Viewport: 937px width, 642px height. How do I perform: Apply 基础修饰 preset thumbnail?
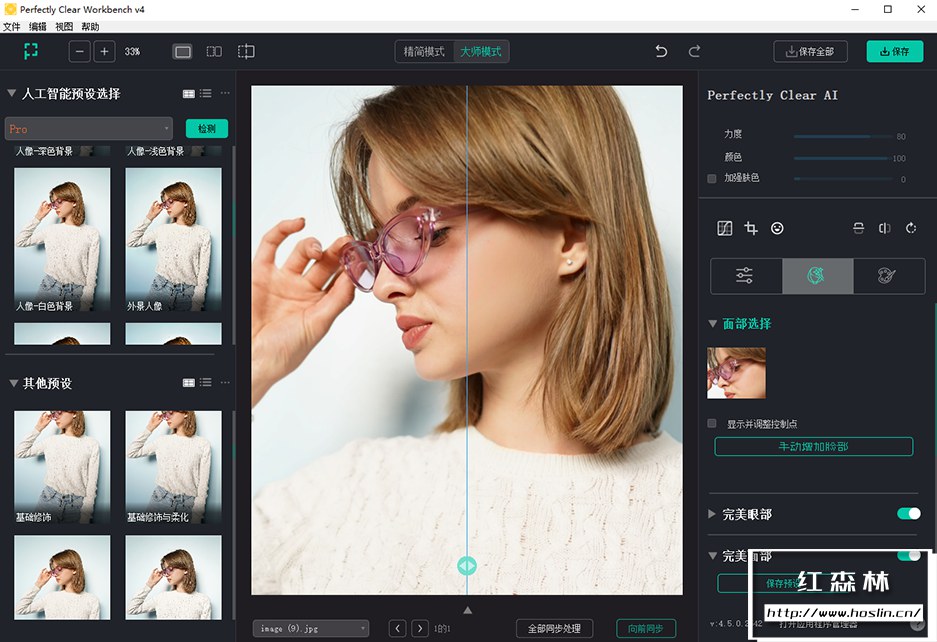tap(62, 467)
